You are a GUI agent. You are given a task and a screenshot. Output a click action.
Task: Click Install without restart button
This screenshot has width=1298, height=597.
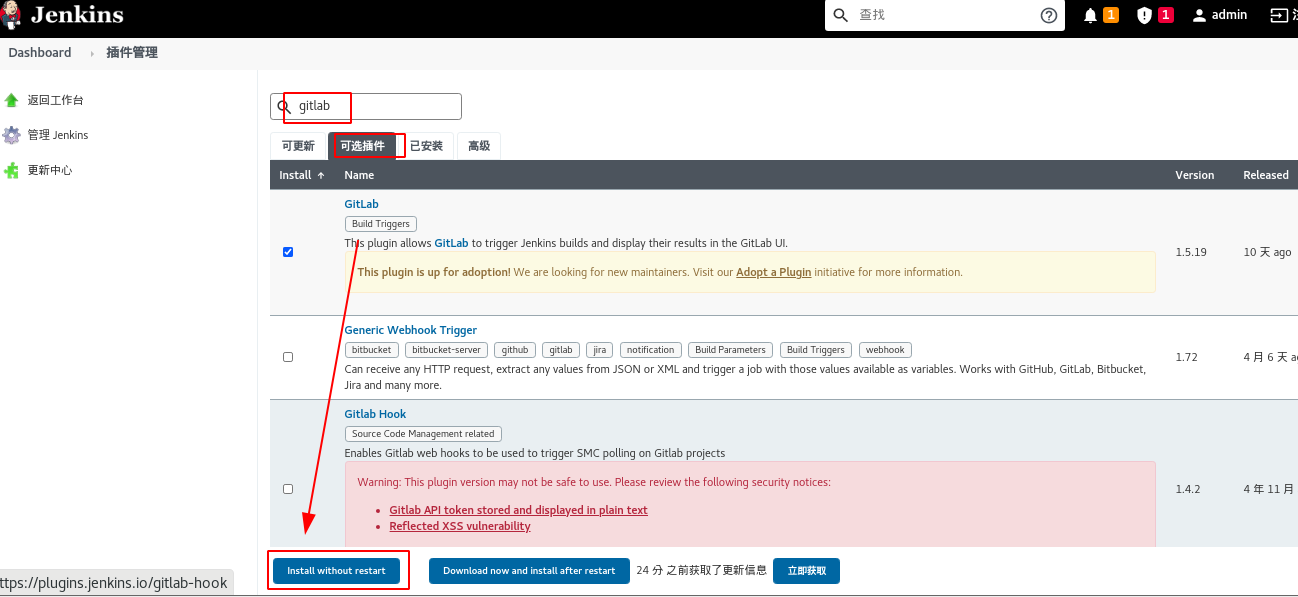[x=336, y=571]
